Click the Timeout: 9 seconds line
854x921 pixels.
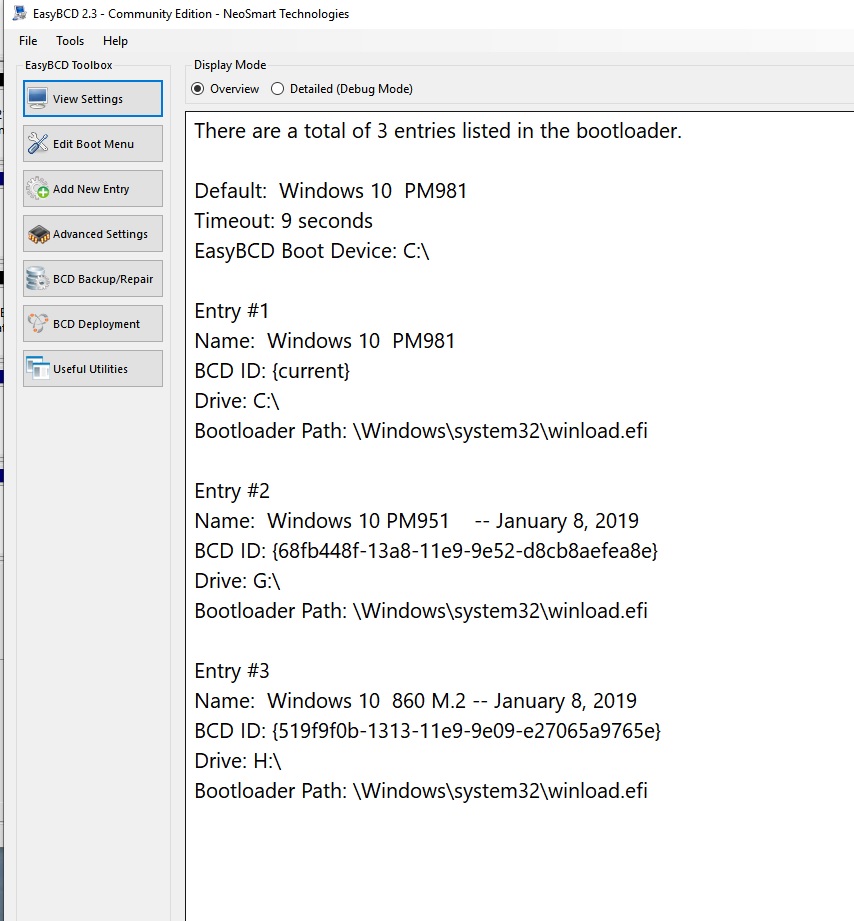[x=284, y=220]
